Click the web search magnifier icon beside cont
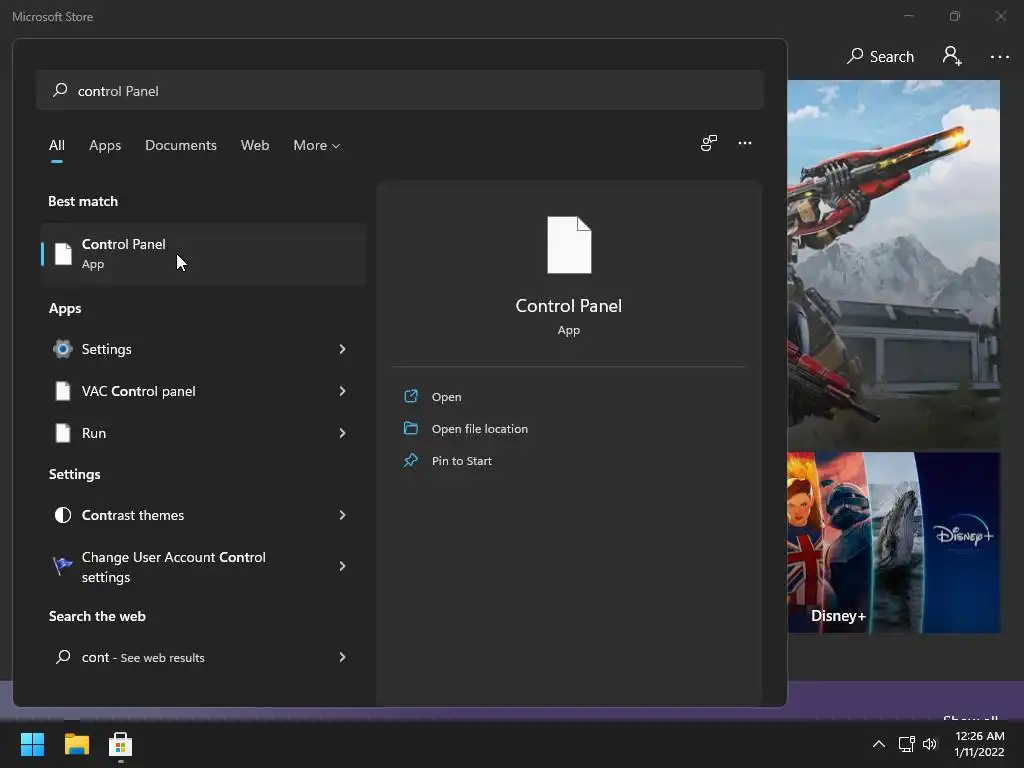 (x=63, y=657)
